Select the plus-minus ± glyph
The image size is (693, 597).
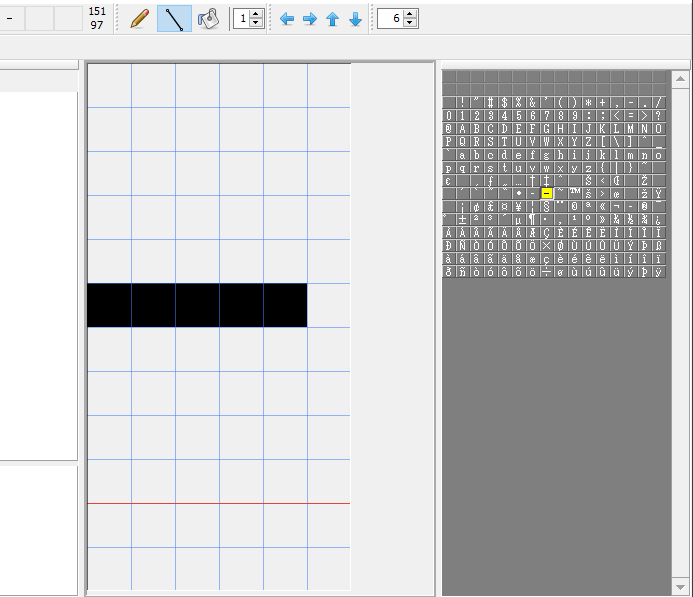point(462,219)
